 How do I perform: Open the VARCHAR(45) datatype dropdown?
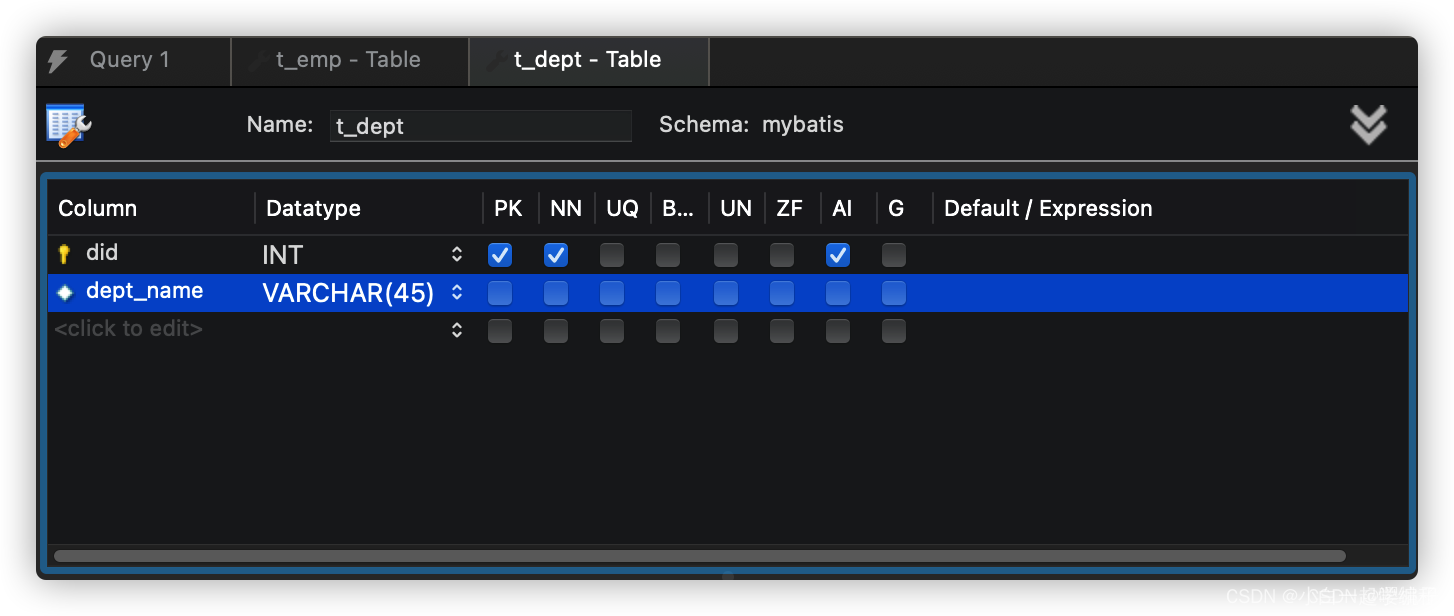coord(457,293)
